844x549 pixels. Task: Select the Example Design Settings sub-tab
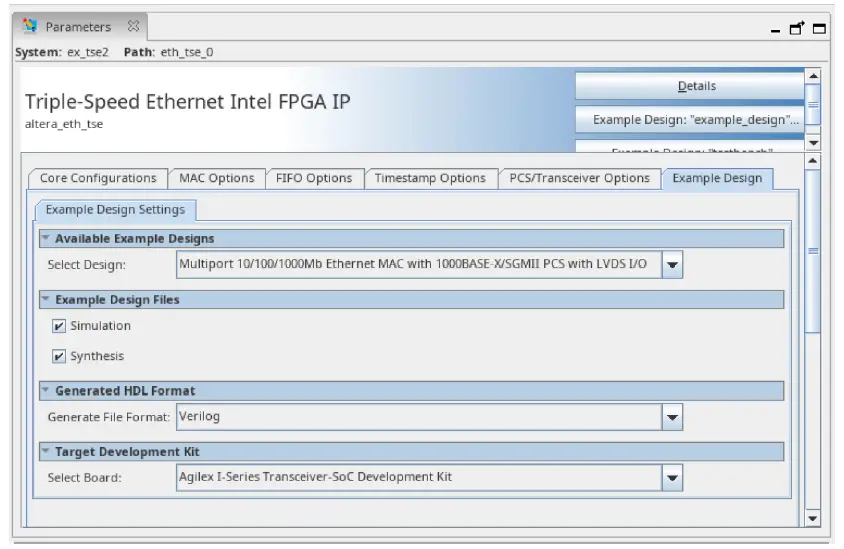(115, 209)
